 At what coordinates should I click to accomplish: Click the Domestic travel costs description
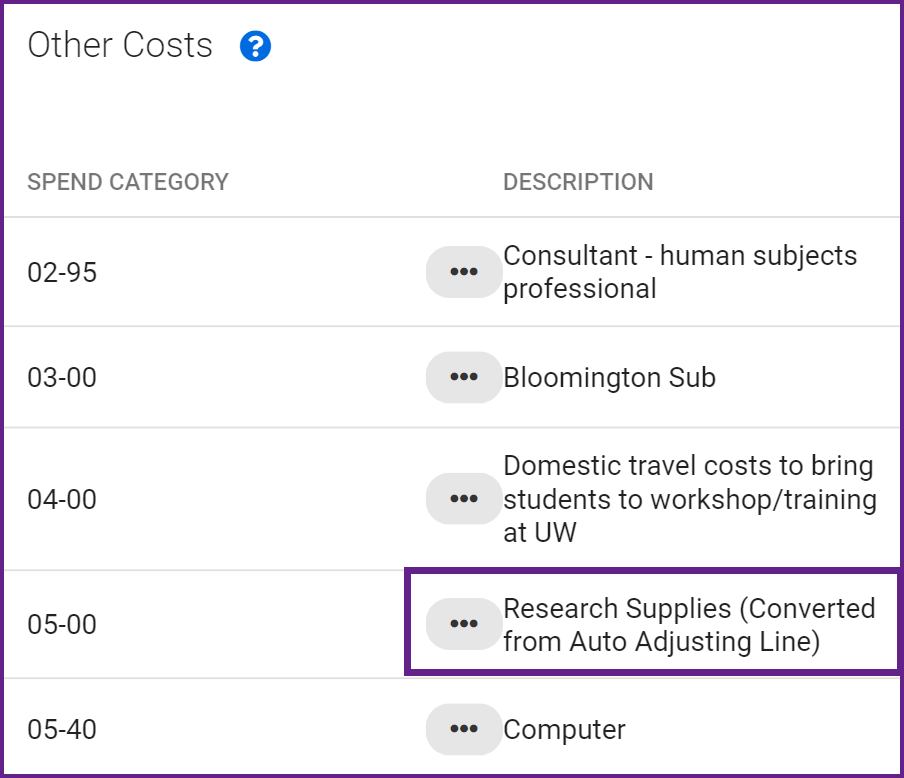[x=690, y=499]
